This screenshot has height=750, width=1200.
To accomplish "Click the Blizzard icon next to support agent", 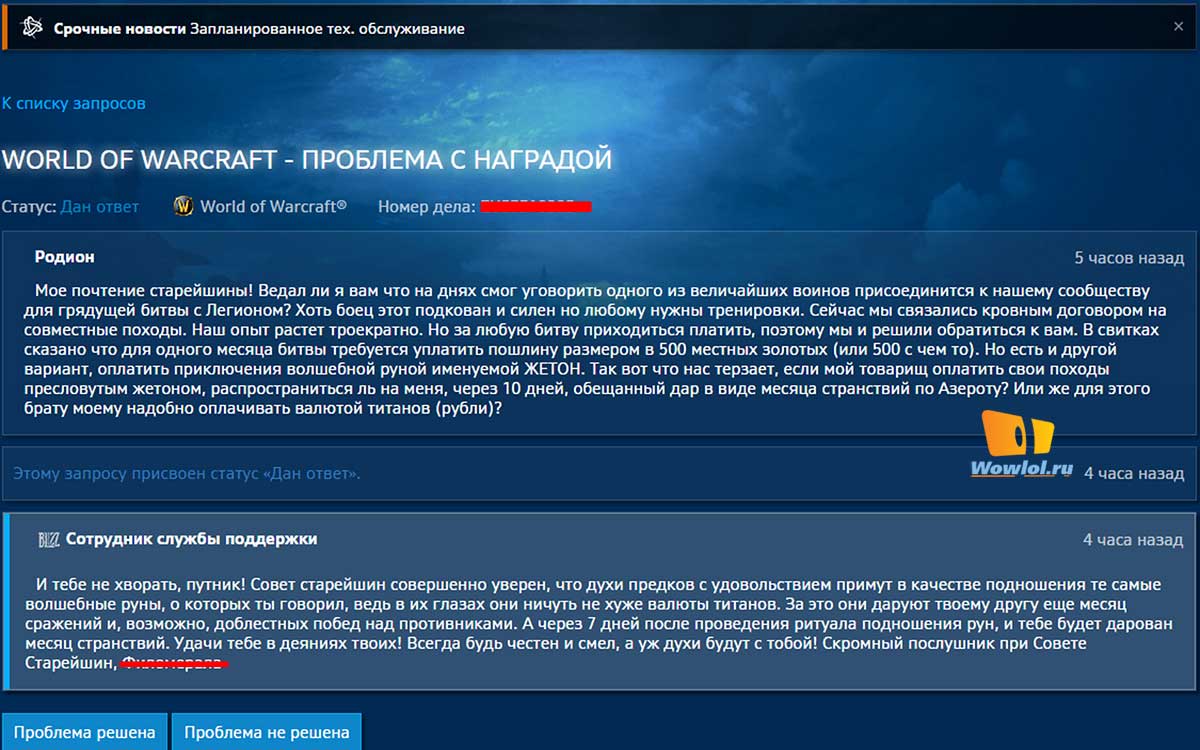I will (x=48, y=540).
